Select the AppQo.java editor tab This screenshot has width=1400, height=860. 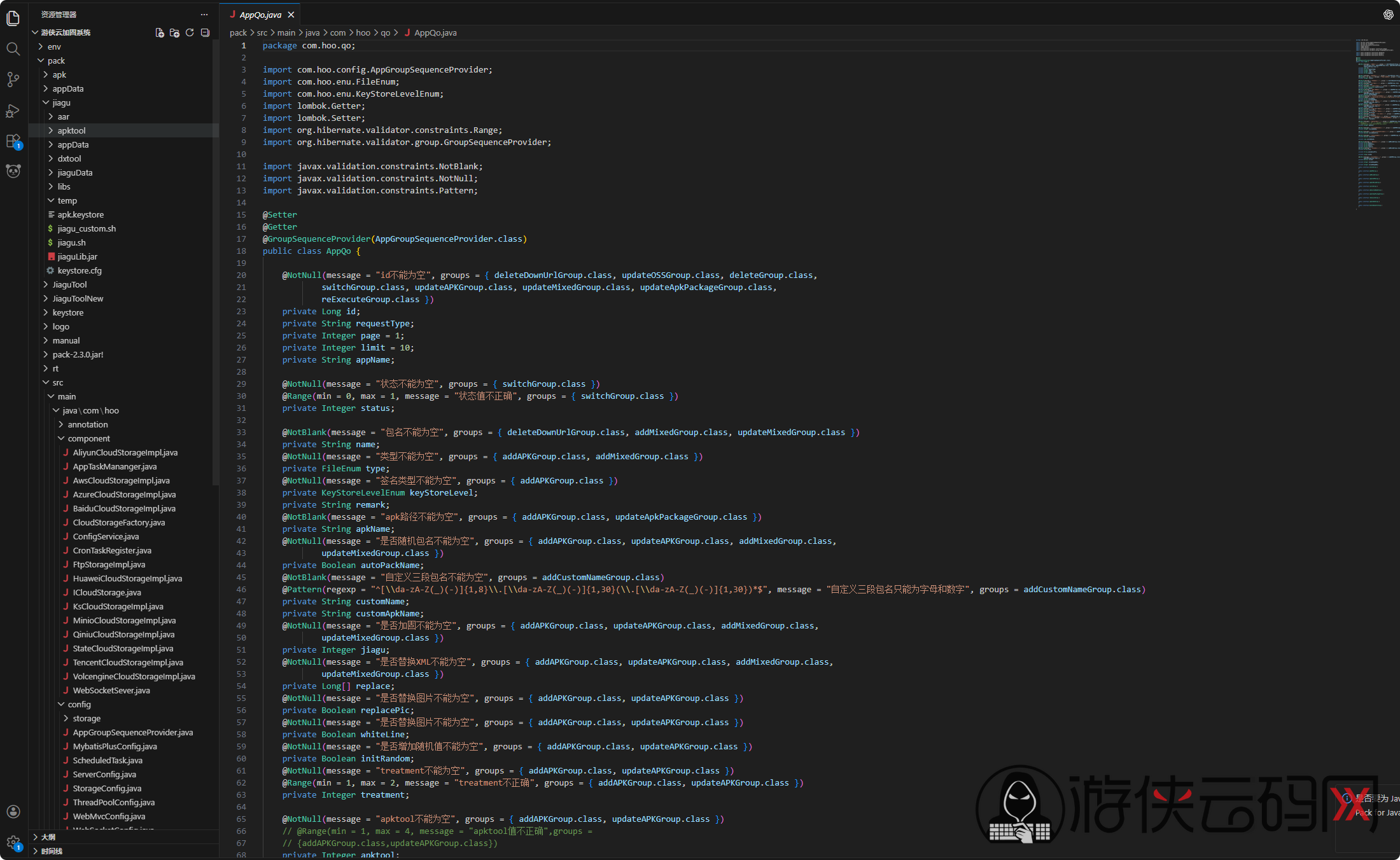260,15
